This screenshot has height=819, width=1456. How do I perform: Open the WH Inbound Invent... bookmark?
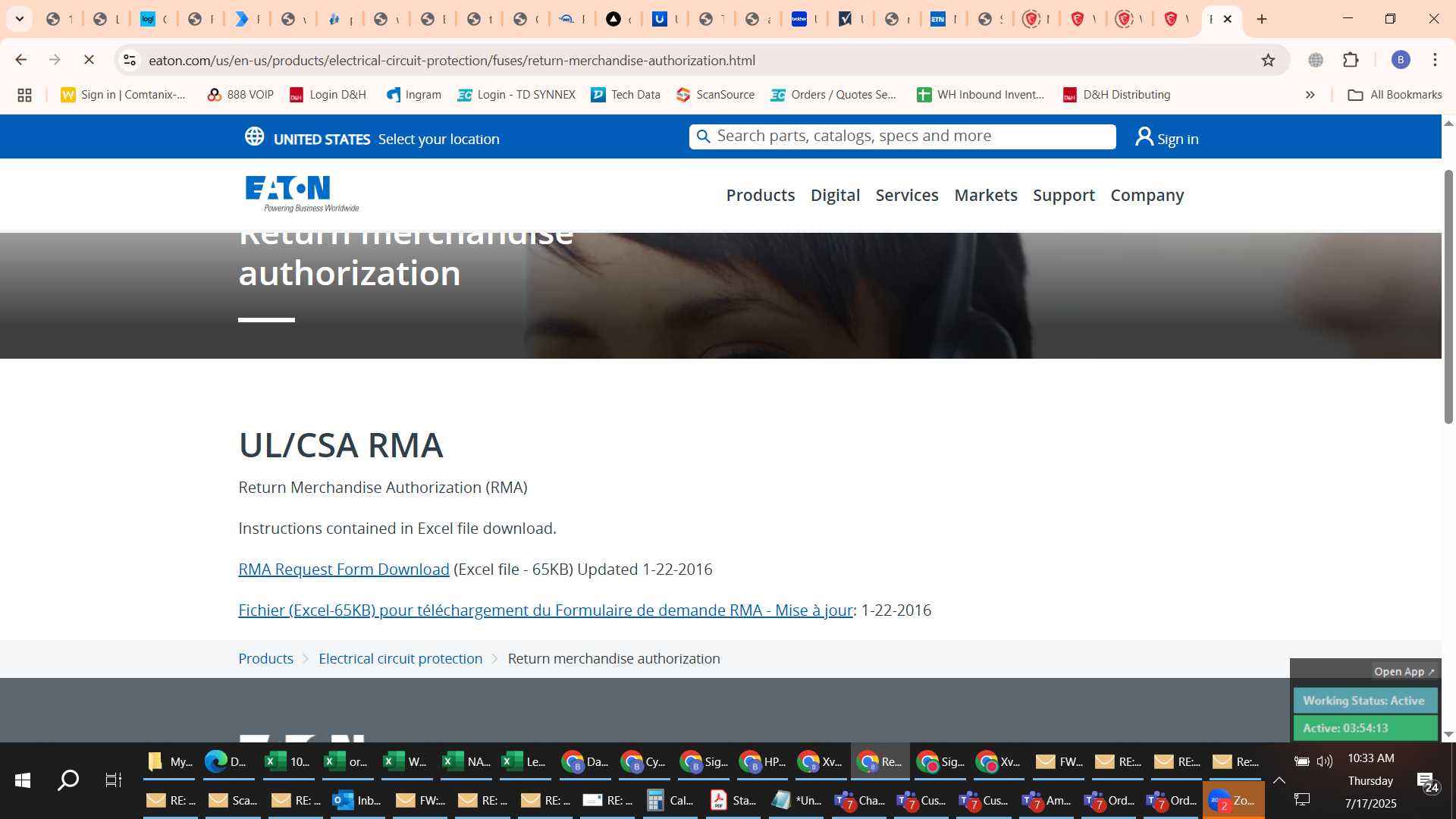tap(981, 95)
